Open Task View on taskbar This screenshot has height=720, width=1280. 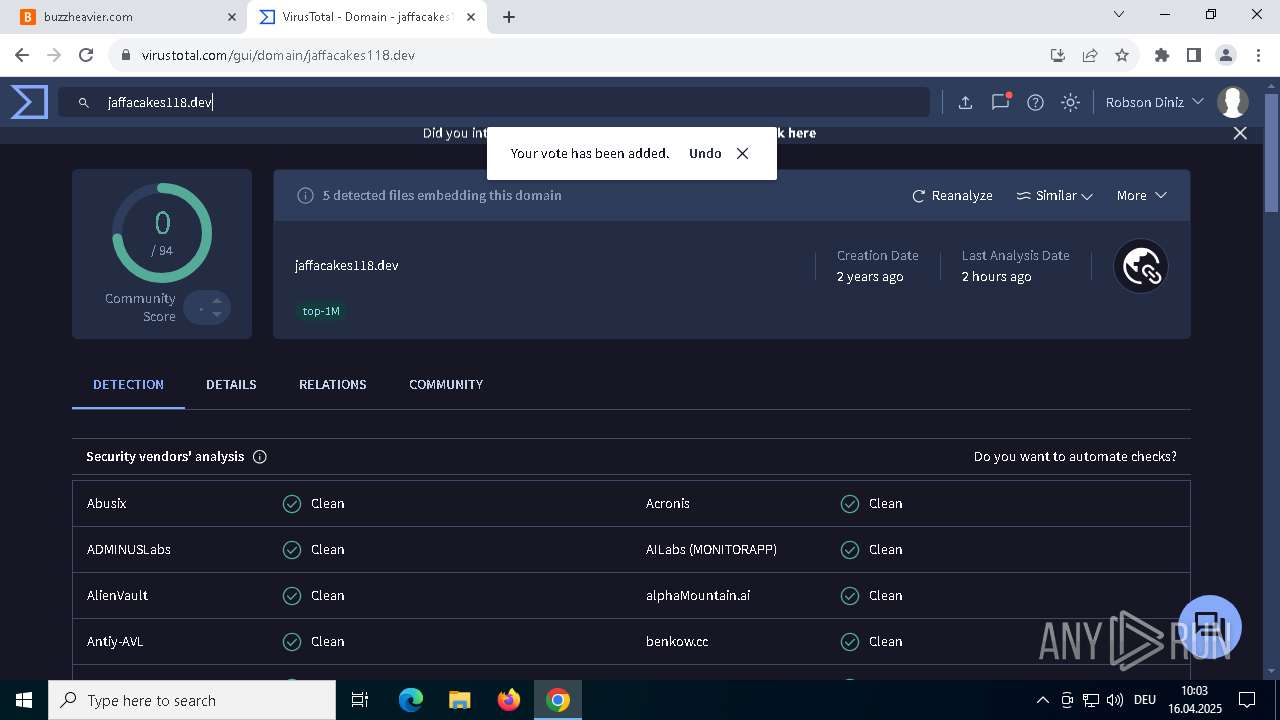(x=360, y=700)
